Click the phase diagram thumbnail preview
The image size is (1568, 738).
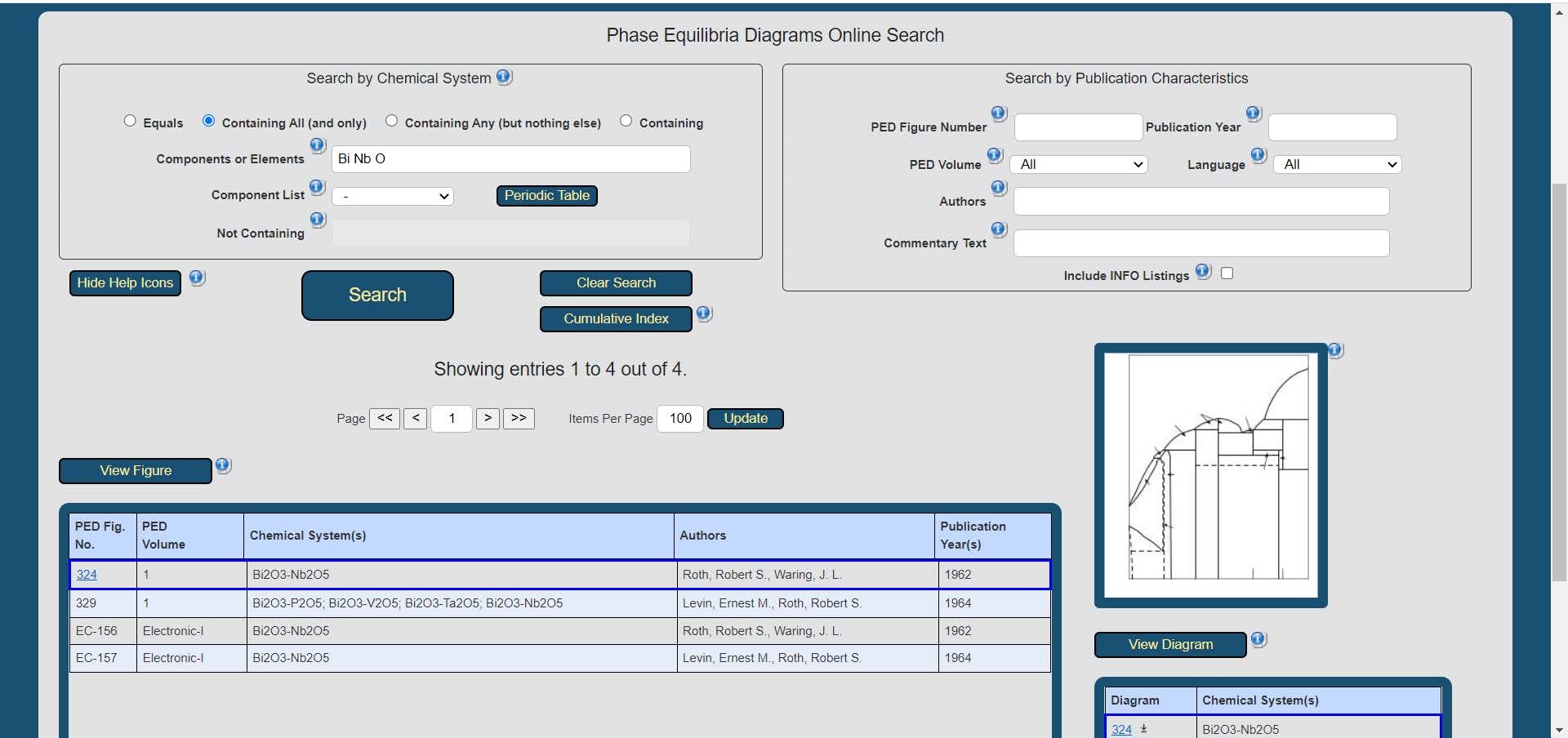click(x=1210, y=475)
